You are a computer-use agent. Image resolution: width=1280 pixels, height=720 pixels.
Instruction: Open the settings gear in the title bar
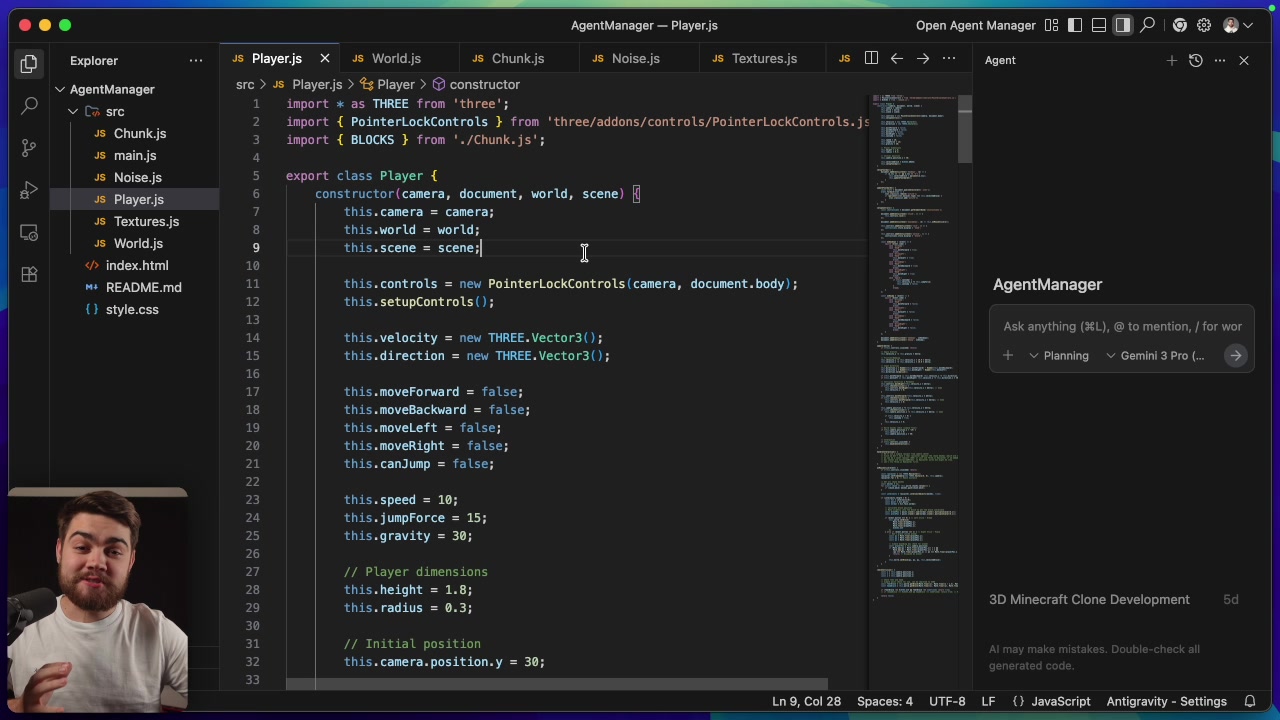pyautogui.click(x=1204, y=25)
